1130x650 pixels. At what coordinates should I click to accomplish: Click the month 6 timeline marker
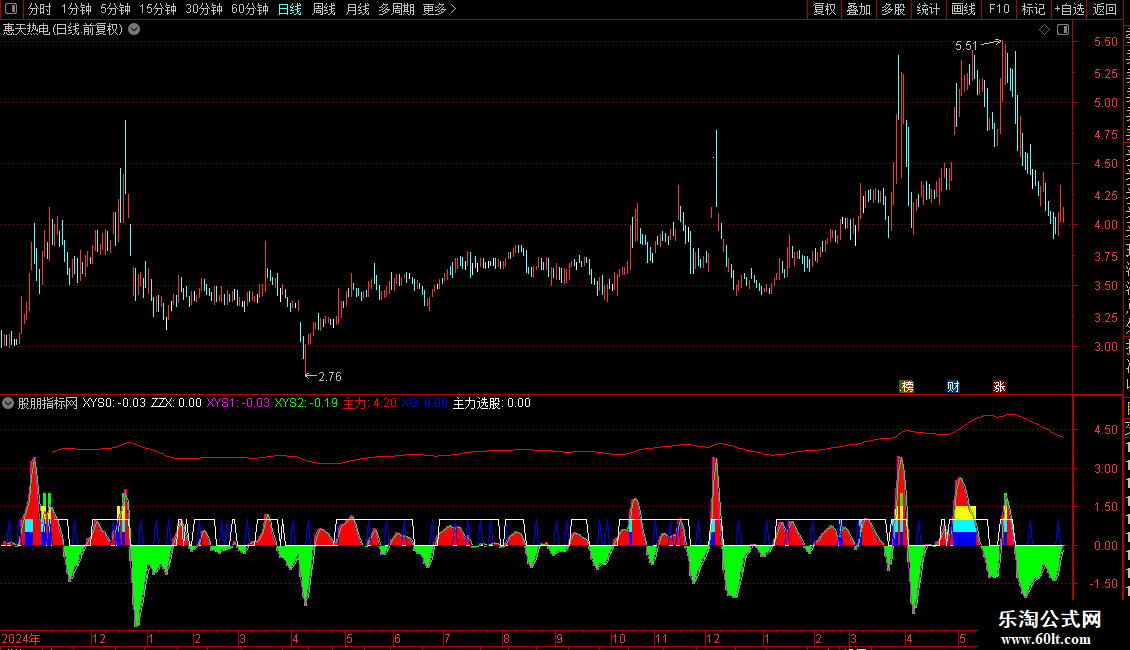(397, 638)
